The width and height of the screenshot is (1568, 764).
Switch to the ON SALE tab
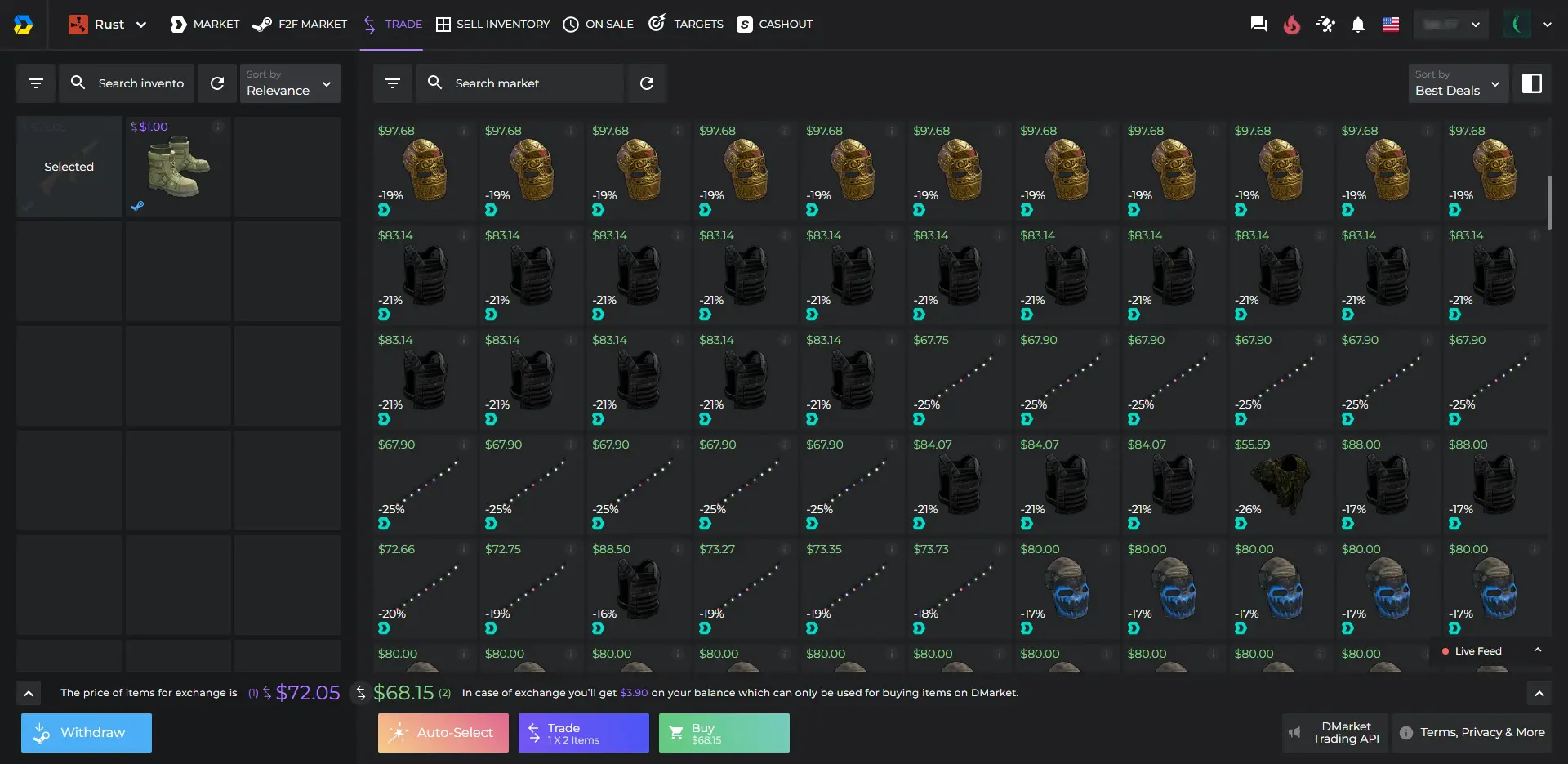(598, 25)
